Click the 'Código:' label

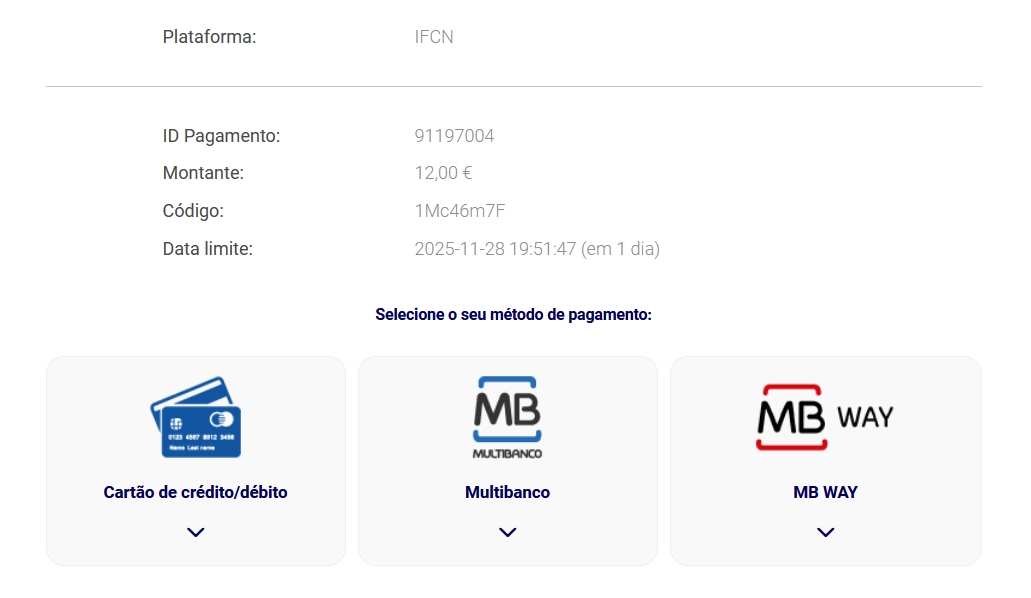click(193, 211)
